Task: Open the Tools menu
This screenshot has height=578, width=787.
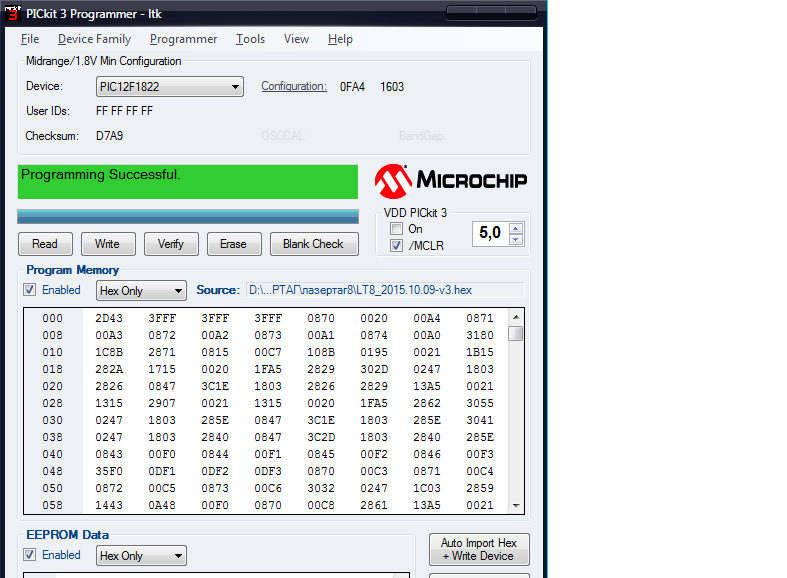Action: pyautogui.click(x=250, y=39)
